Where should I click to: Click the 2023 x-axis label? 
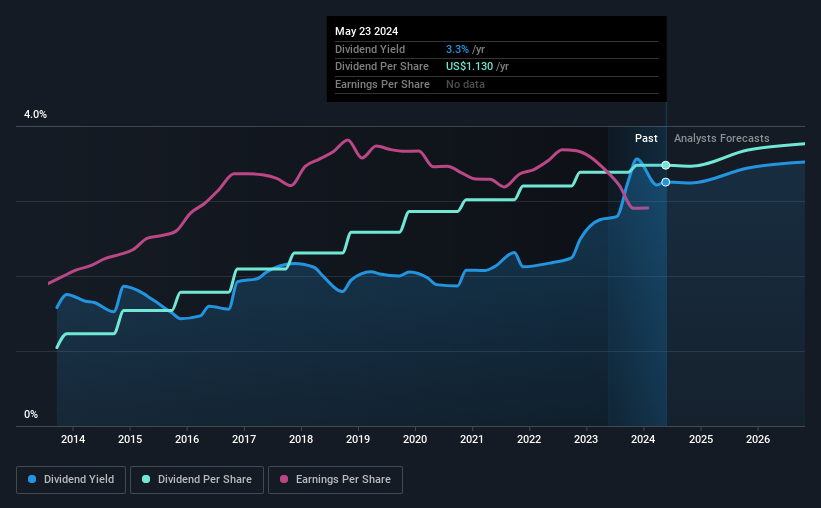(586, 439)
